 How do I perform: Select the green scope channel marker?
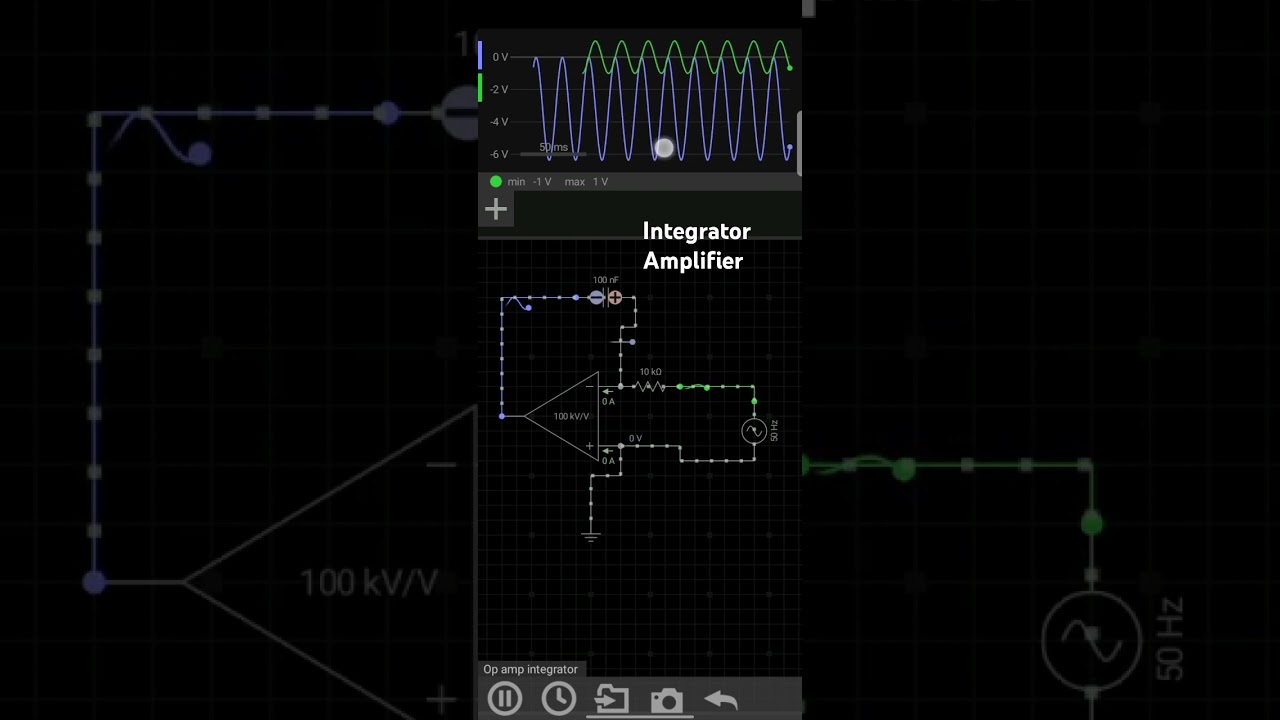pos(480,87)
